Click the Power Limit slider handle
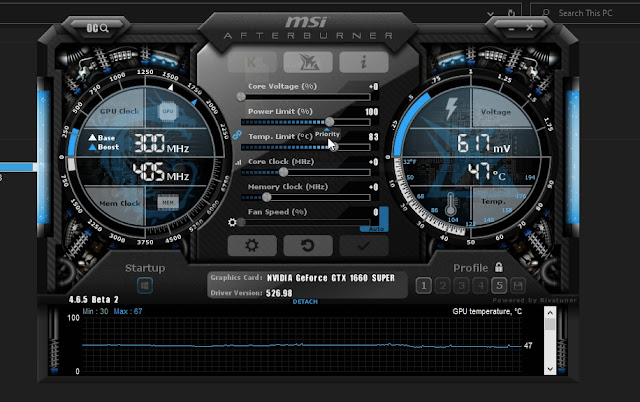This screenshot has width=640, height=402. tap(329, 122)
